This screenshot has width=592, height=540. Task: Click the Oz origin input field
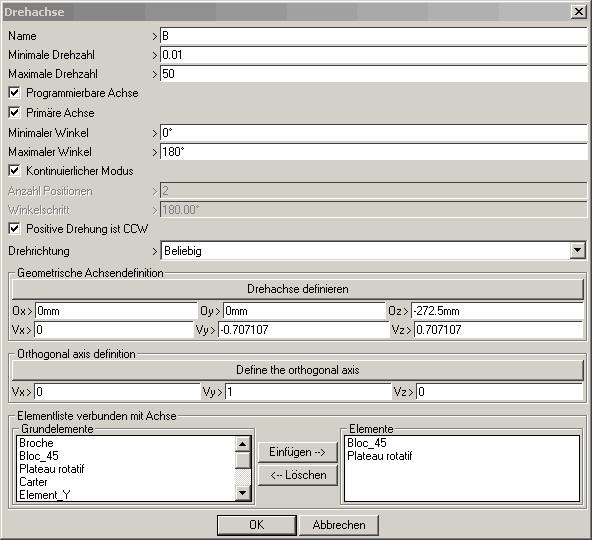(498, 311)
